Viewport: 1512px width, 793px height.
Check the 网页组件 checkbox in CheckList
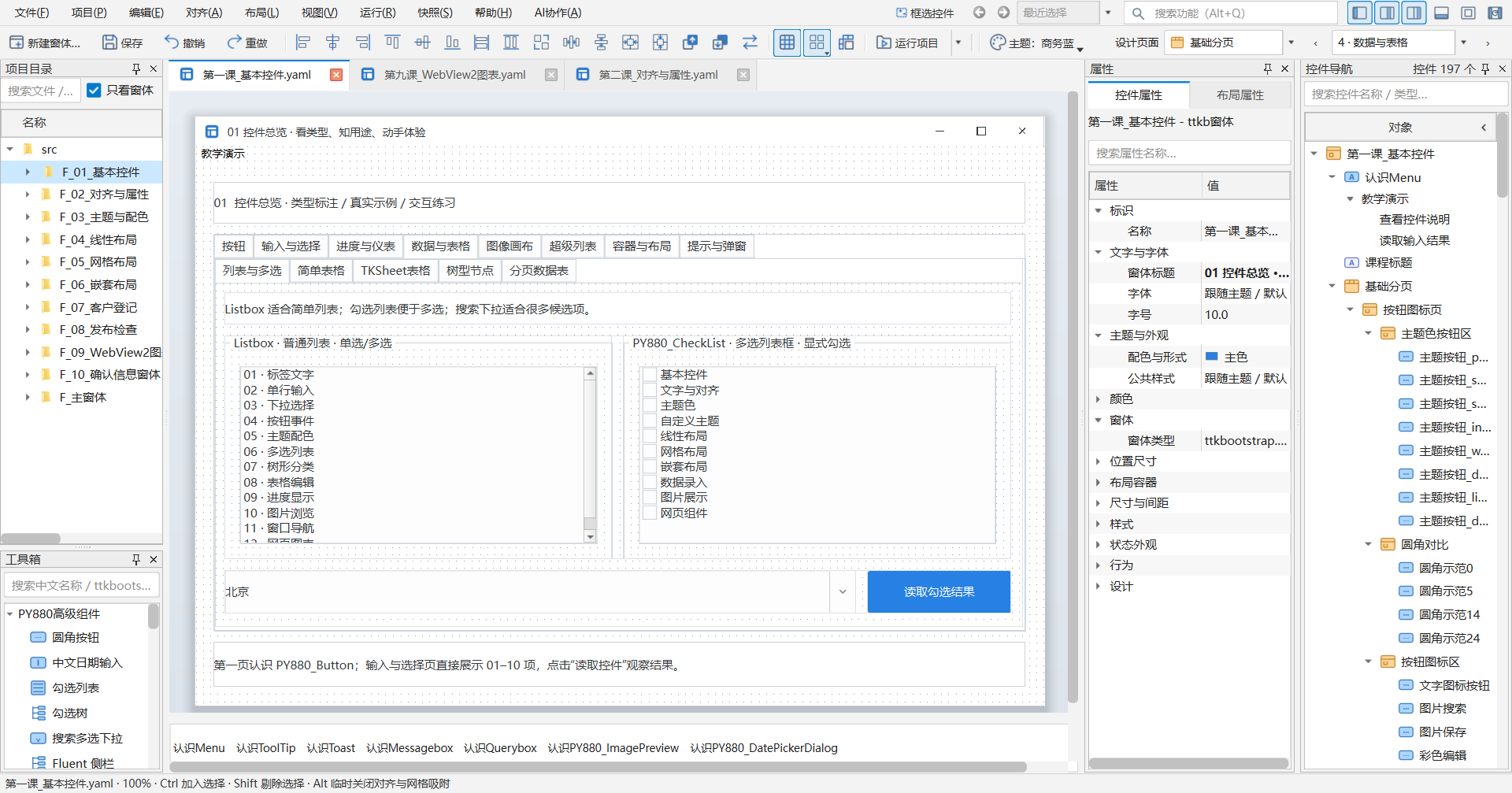(x=650, y=513)
